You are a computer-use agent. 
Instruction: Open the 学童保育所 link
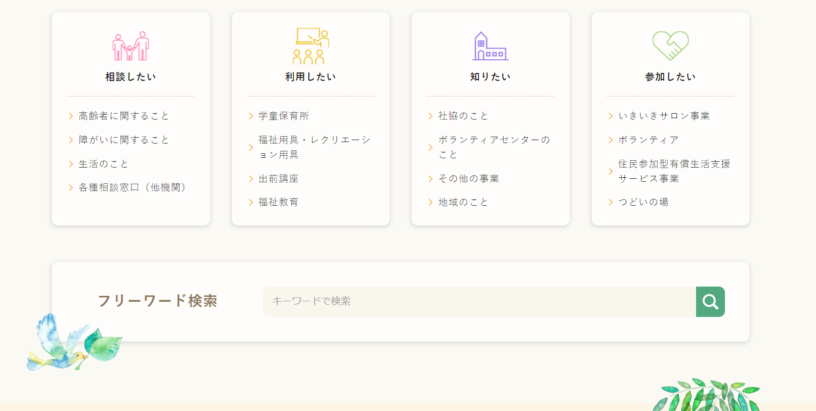[284, 116]
